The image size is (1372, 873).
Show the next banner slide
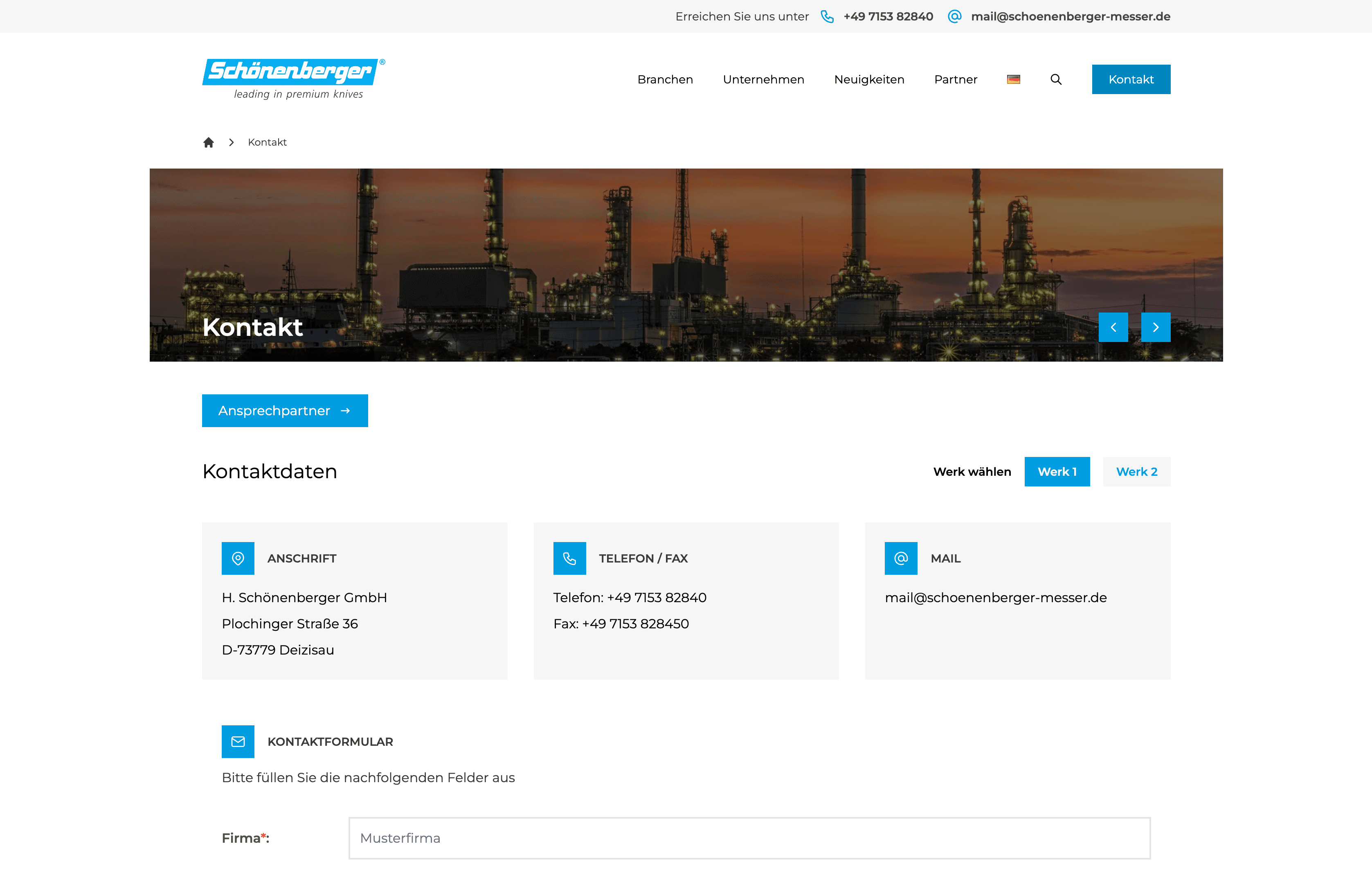click(1156, 327)
